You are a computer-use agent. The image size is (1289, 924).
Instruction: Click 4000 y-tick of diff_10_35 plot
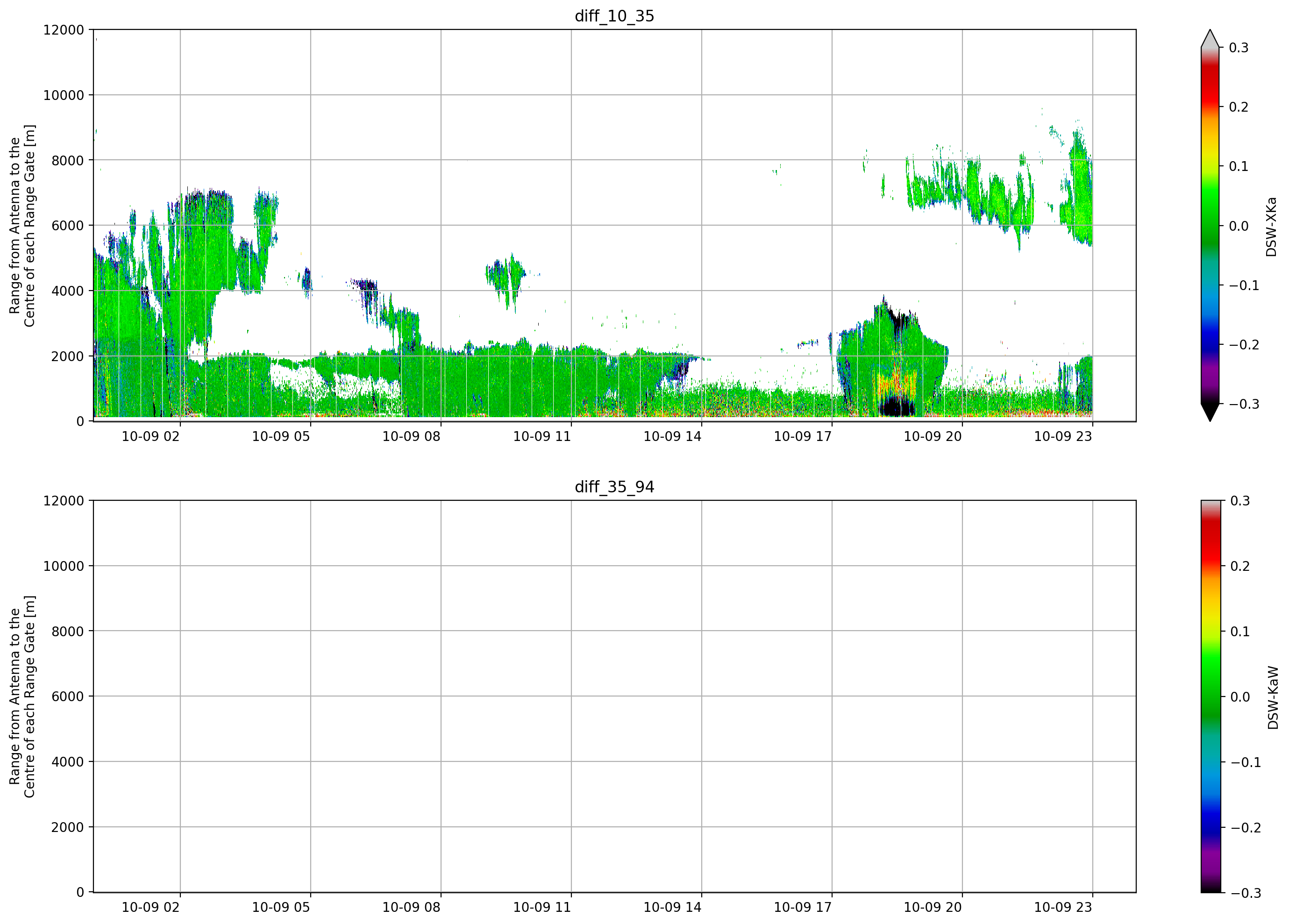point(68,291)
